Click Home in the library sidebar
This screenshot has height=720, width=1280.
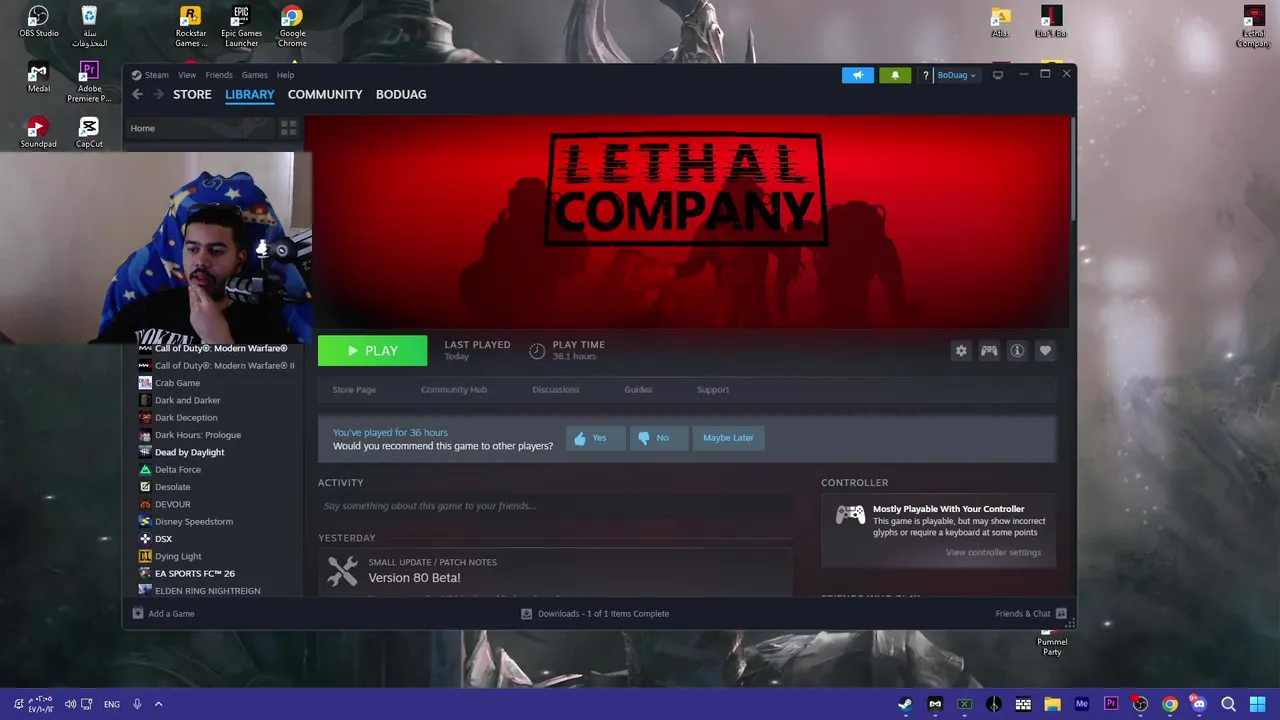pyautogui.click(x=142, y=128)
